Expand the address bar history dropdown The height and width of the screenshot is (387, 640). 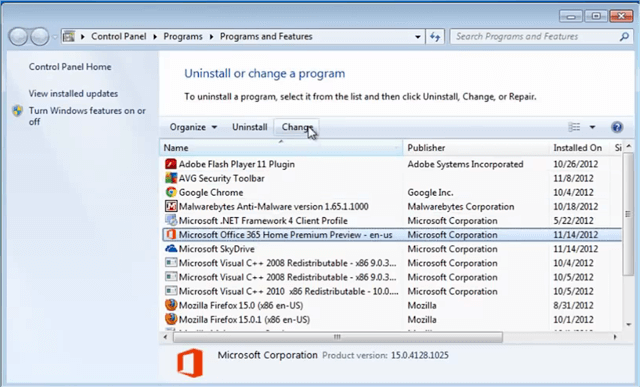tap(418, 37)
